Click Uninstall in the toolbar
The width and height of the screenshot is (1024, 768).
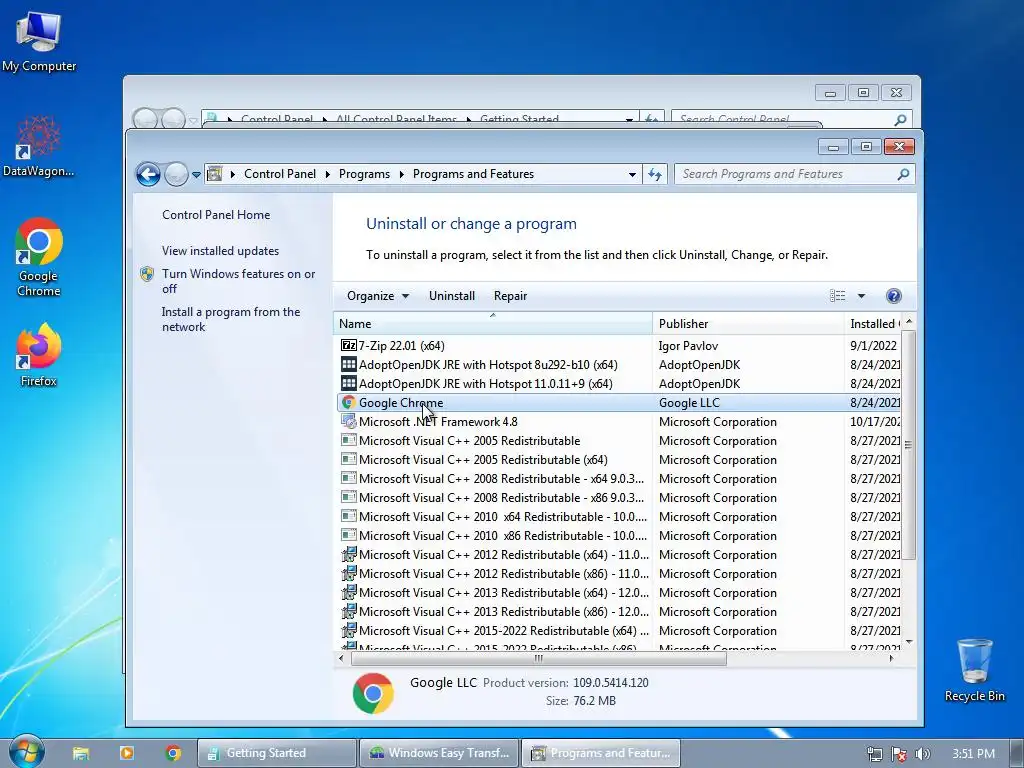451,296
